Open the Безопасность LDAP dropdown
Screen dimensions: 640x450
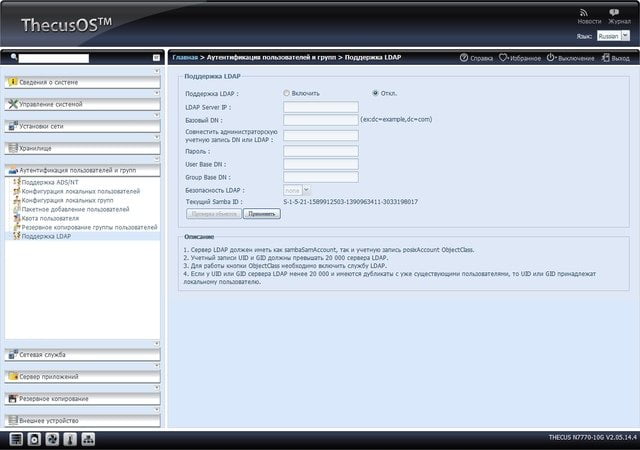(x=297, y=190)
